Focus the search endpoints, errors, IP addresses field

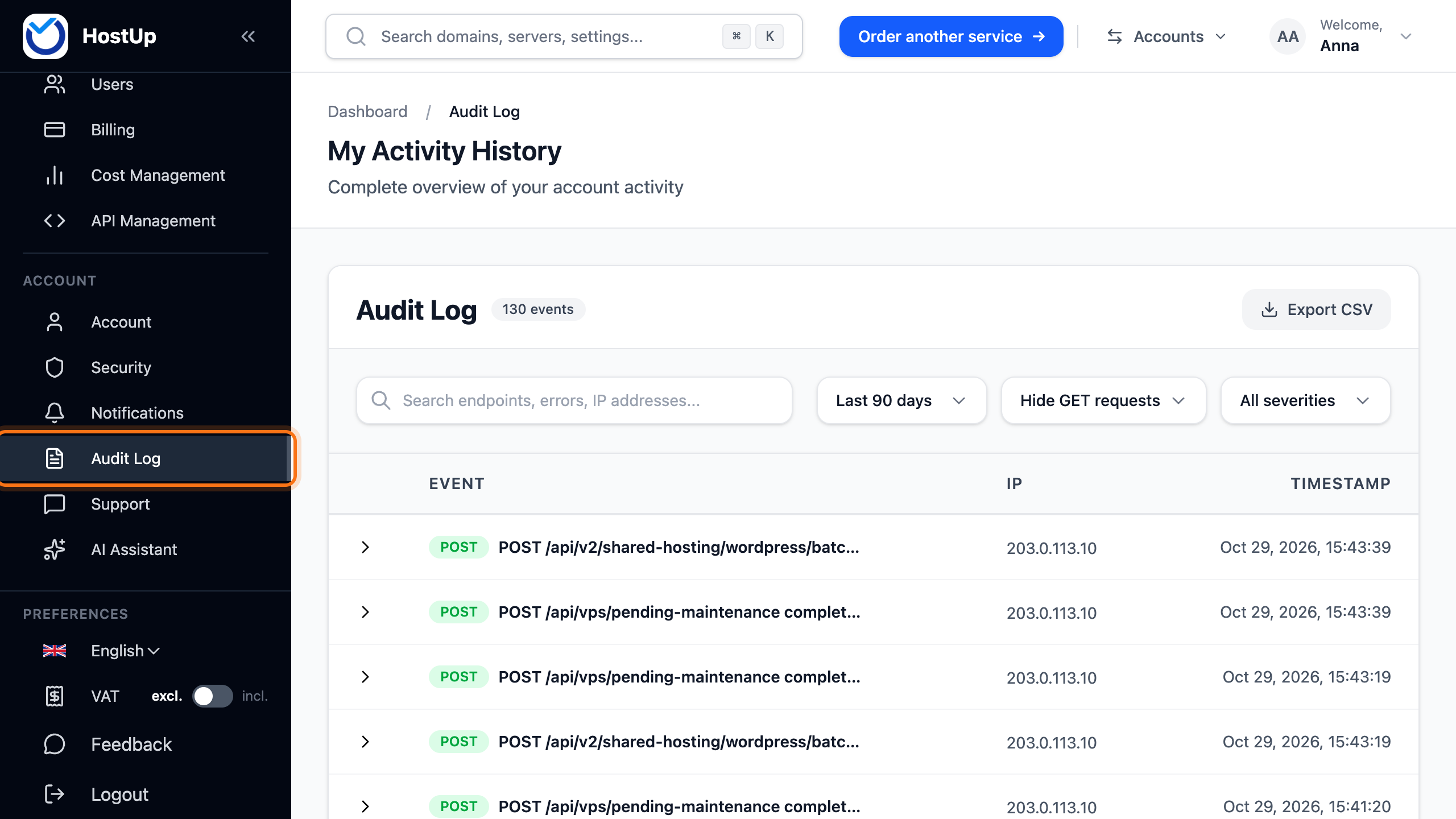pos(574,400)
